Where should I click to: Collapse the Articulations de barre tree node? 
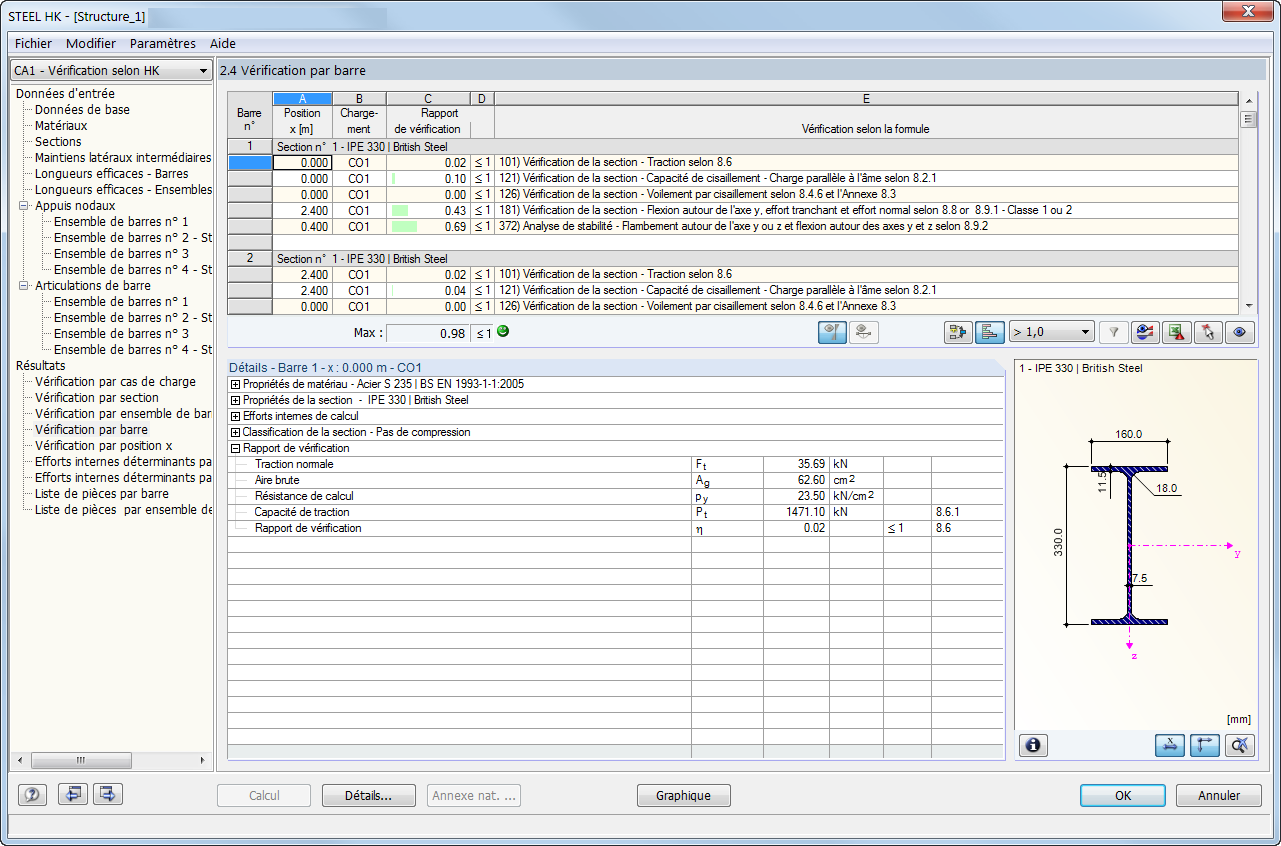[24, 286]
